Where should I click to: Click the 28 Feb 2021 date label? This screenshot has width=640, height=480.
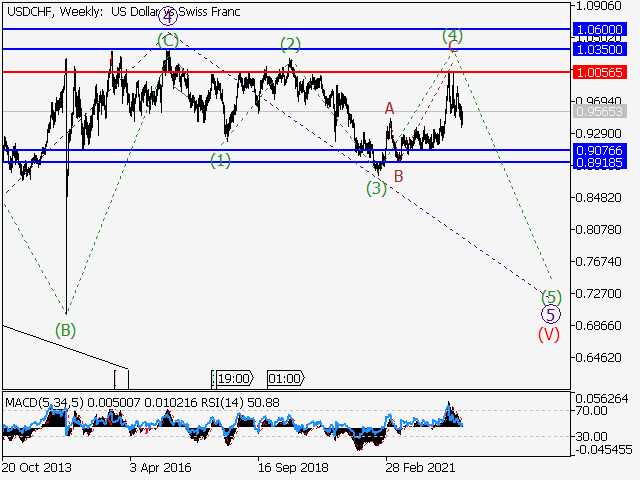tap(420, 467)
